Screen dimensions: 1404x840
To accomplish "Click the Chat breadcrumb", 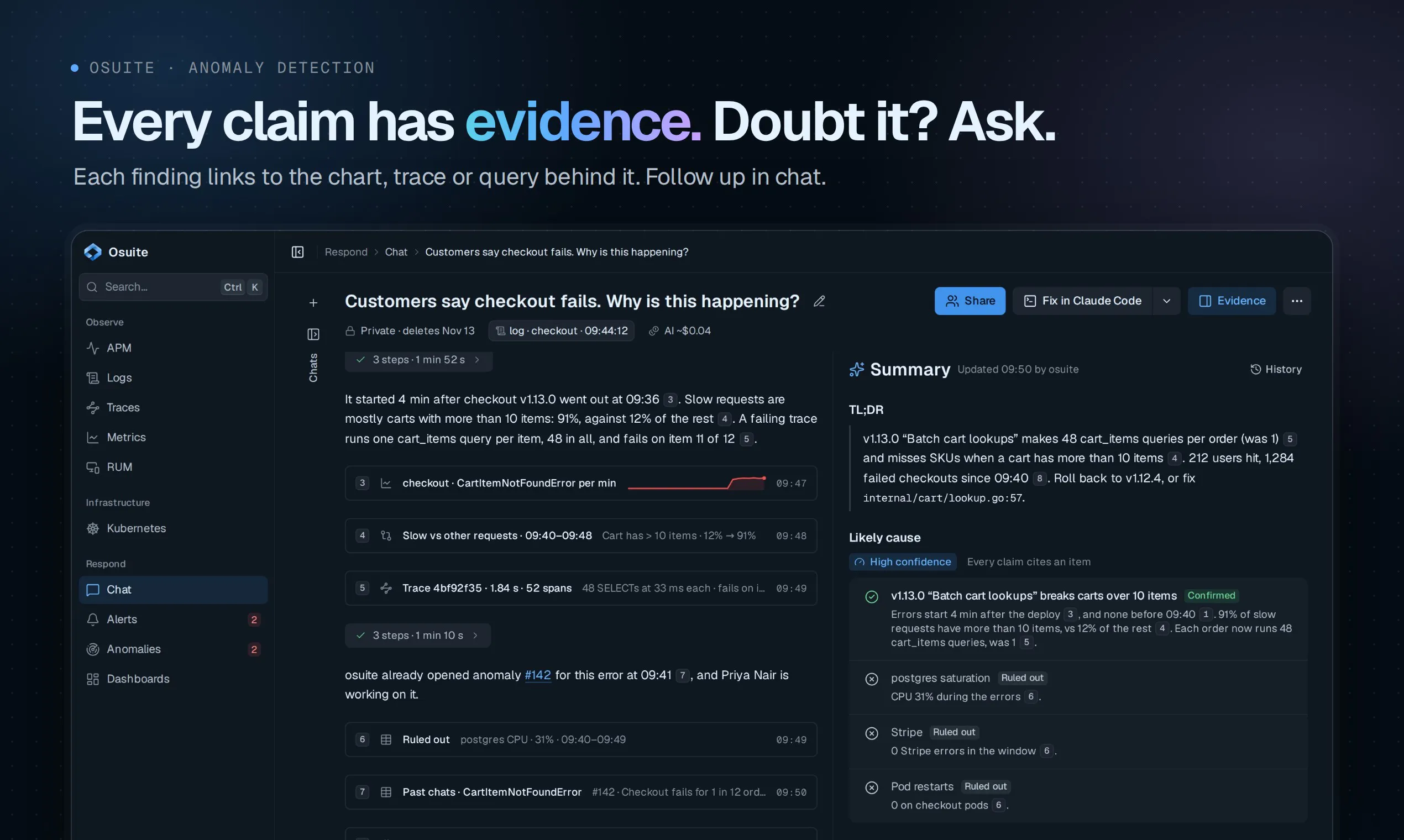I will coord(396,252).
